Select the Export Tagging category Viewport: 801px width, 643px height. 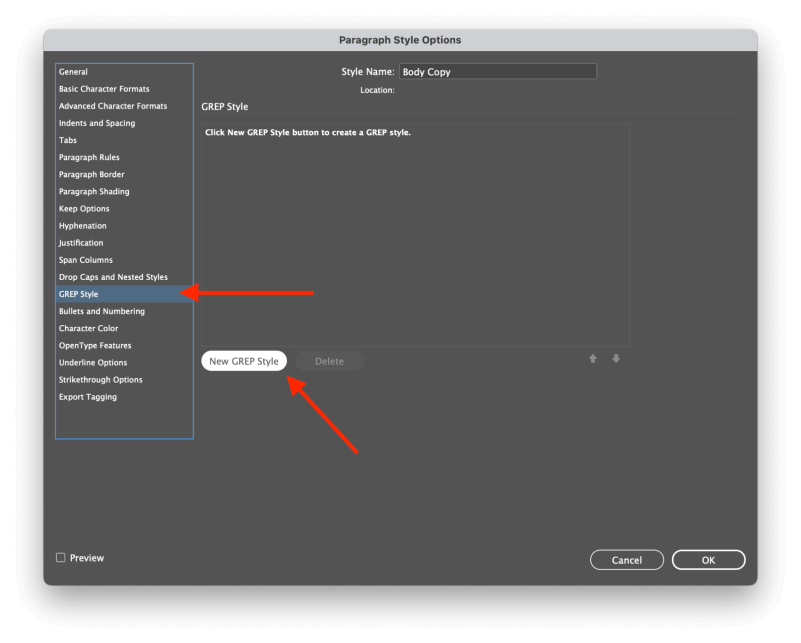coord(124,397)
